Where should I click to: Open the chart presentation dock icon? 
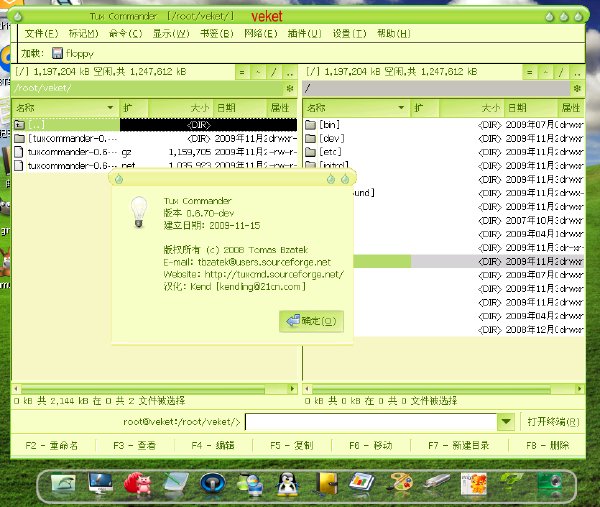(362, 483)
